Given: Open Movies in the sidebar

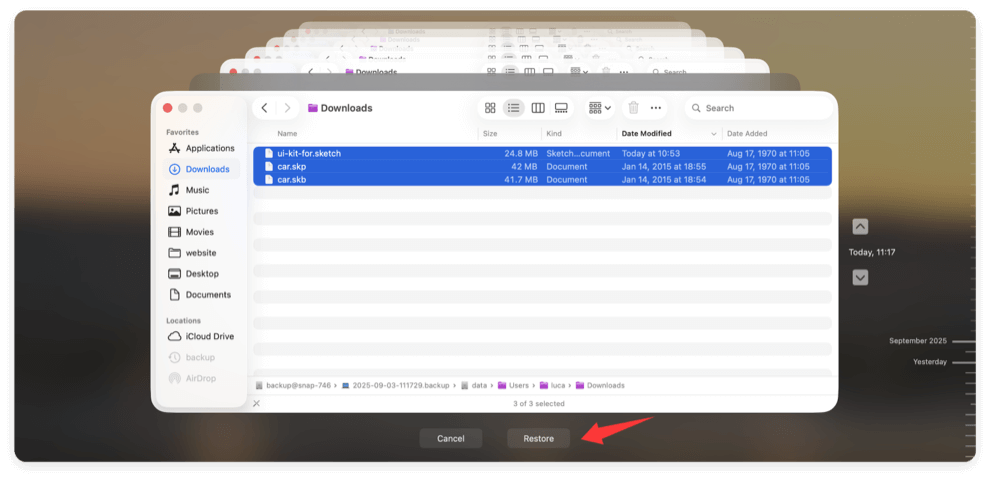Looking at the screenshot, I should [x=201, y=232].
